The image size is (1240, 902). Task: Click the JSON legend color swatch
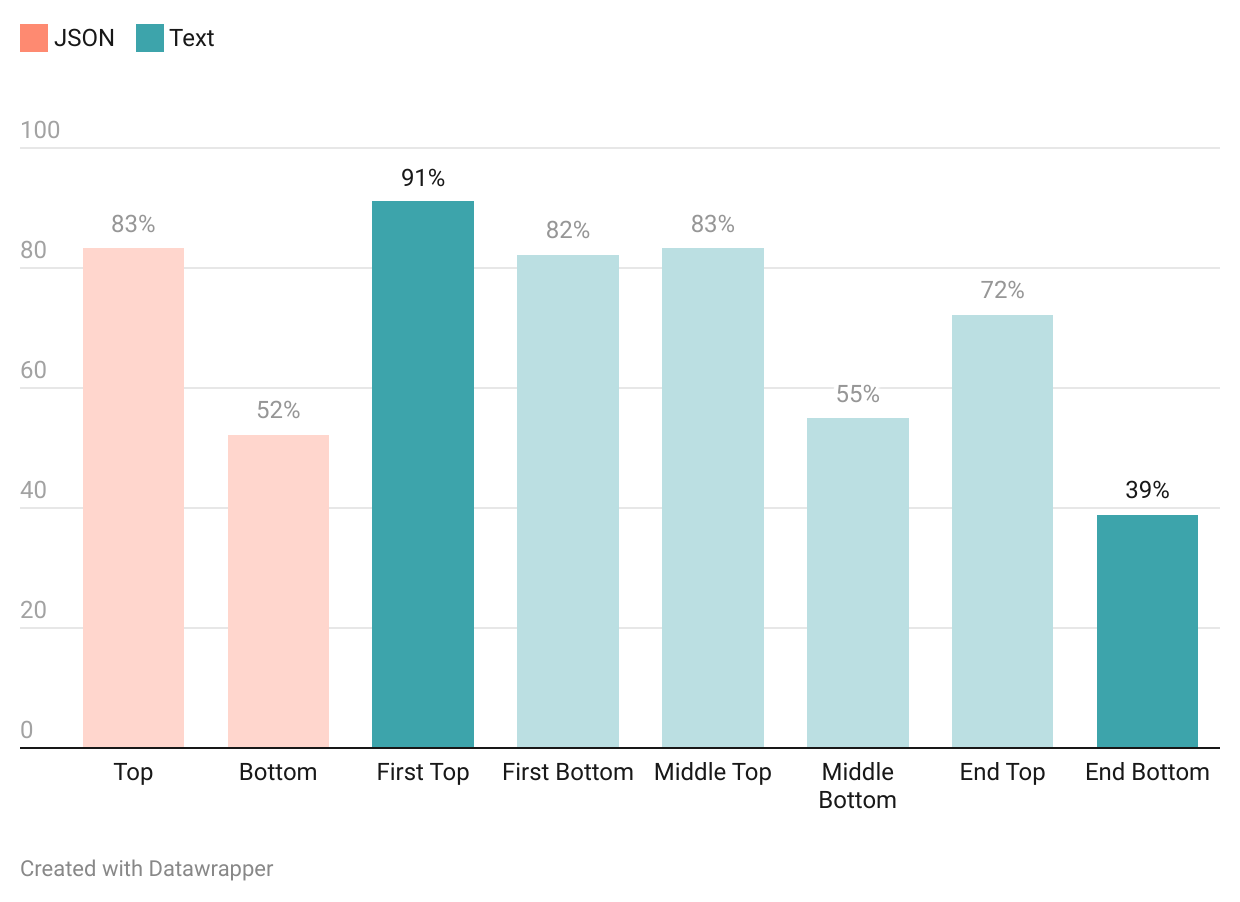[x=34, y=38]
